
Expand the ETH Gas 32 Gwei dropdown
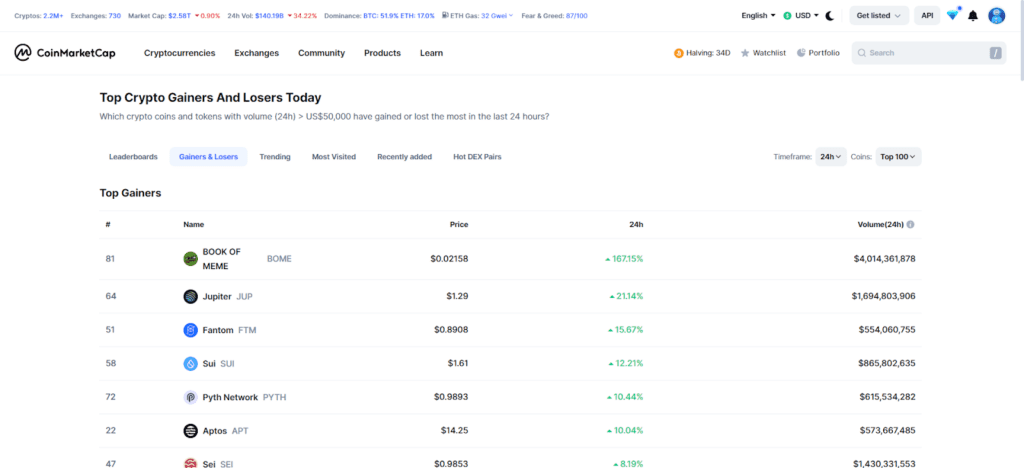497,15
